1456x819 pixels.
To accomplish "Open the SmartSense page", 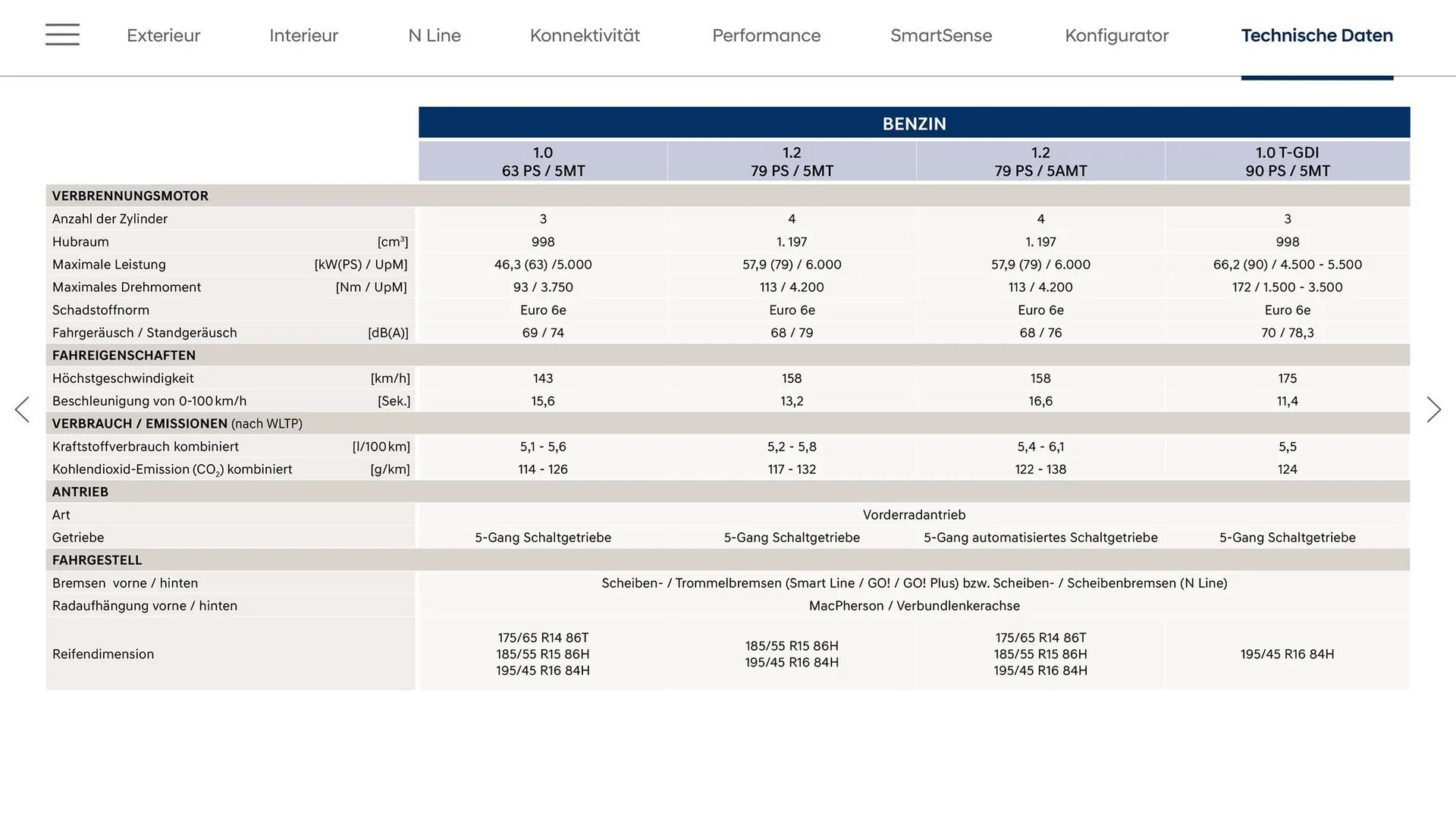I will [x=941, y=36].
